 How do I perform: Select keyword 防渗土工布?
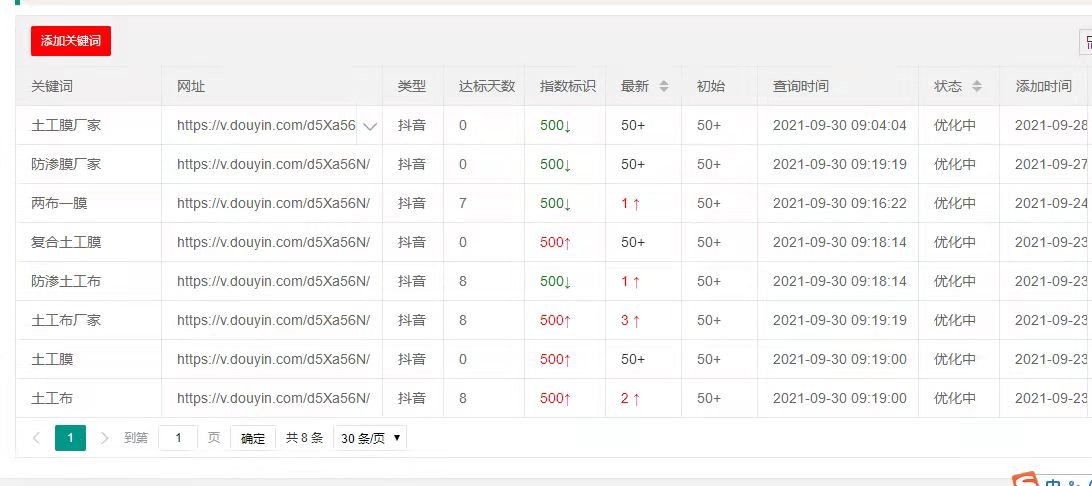pyautogui.click(x=66, y=281)
